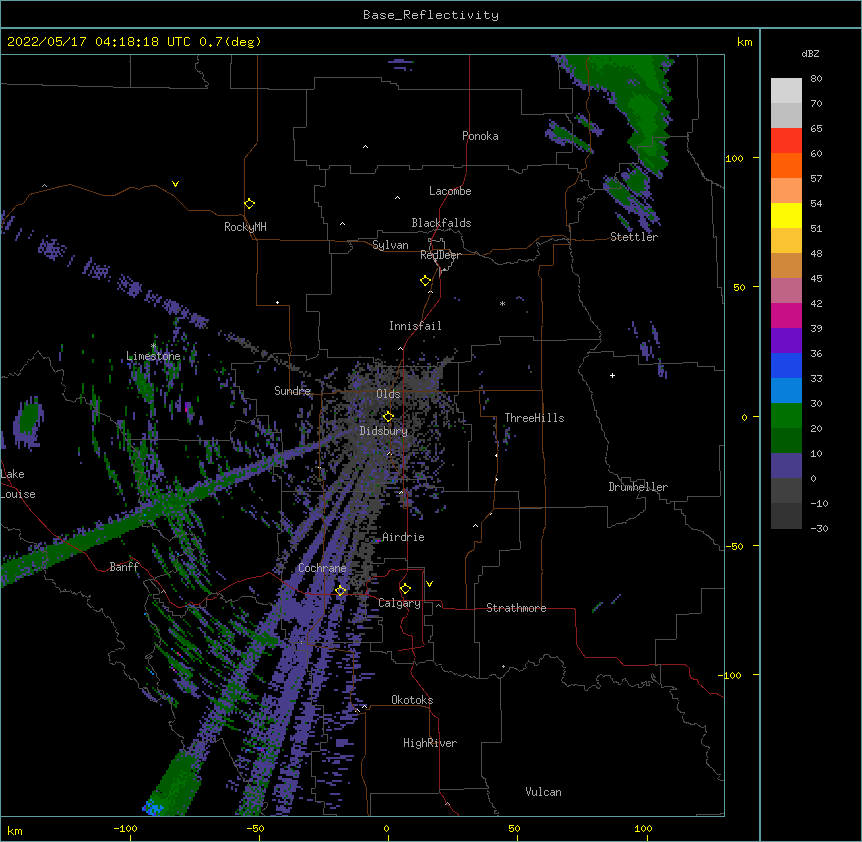Click the yellow station marker south of RedDeer

(426, 281)
